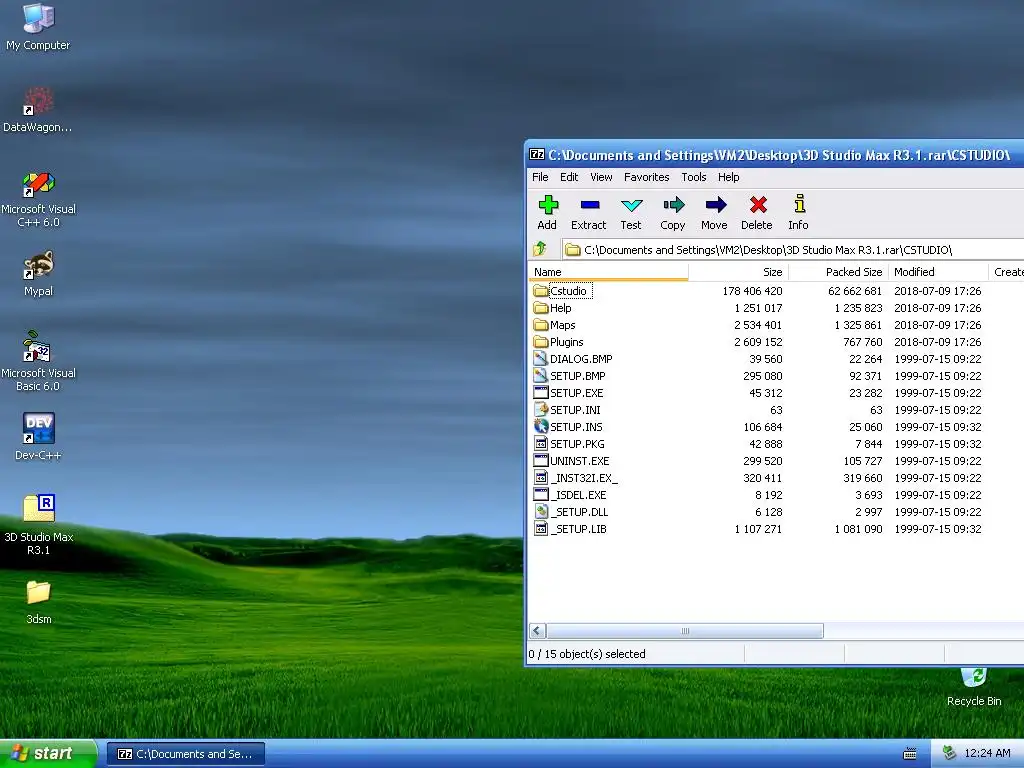Sort by the Name column header
The height and width of the screenshot is (768, 1024).
coord(609,272)
